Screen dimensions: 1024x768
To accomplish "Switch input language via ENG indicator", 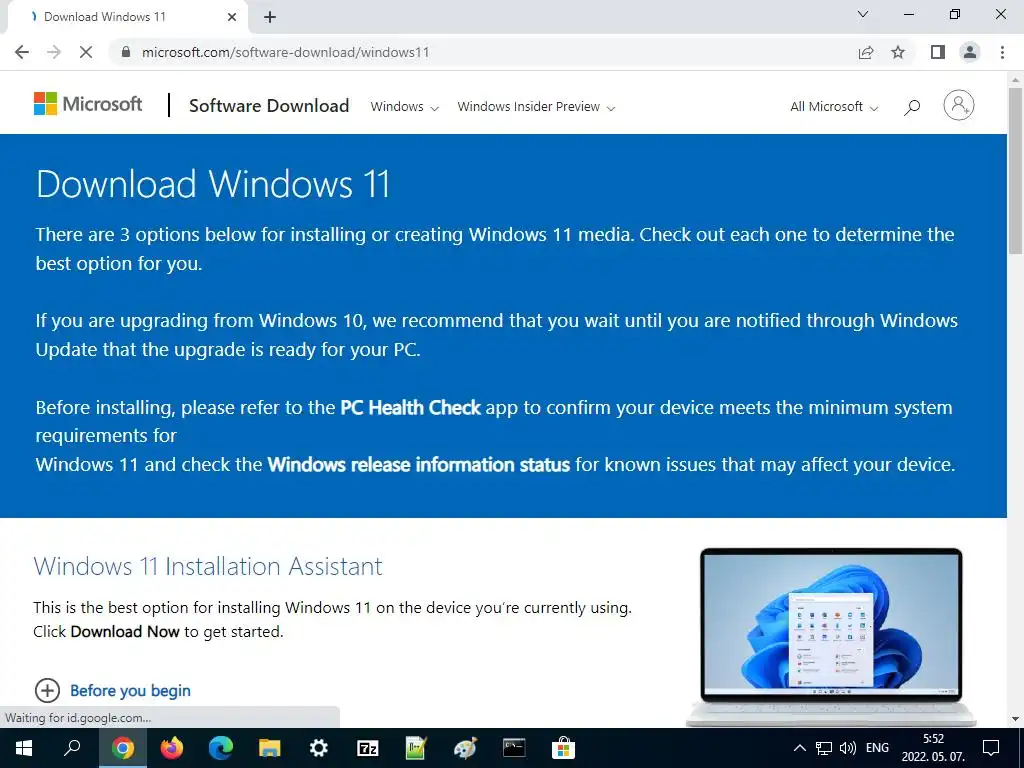I will point(877,748).
